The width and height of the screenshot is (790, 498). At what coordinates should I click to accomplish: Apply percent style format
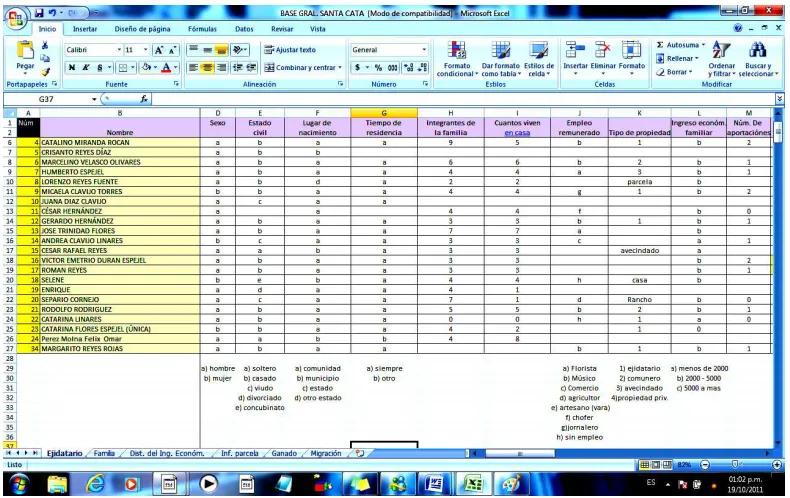[378, 67]
